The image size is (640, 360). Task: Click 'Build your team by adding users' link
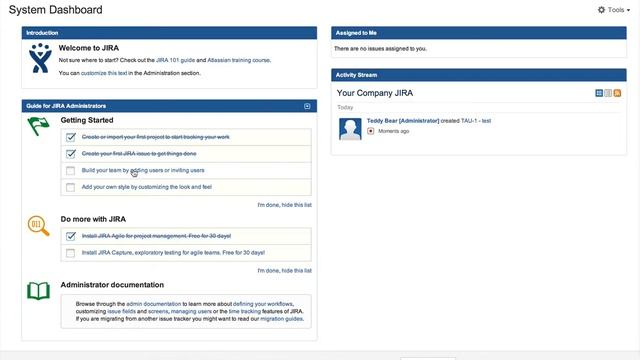(143, 170)
